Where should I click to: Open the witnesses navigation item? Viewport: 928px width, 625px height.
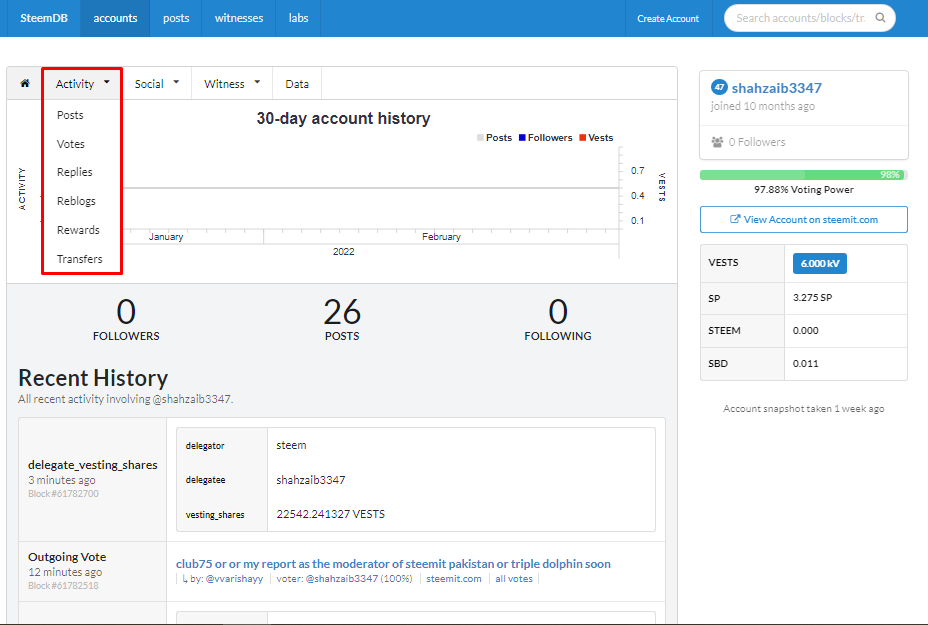tap(239, 18)
